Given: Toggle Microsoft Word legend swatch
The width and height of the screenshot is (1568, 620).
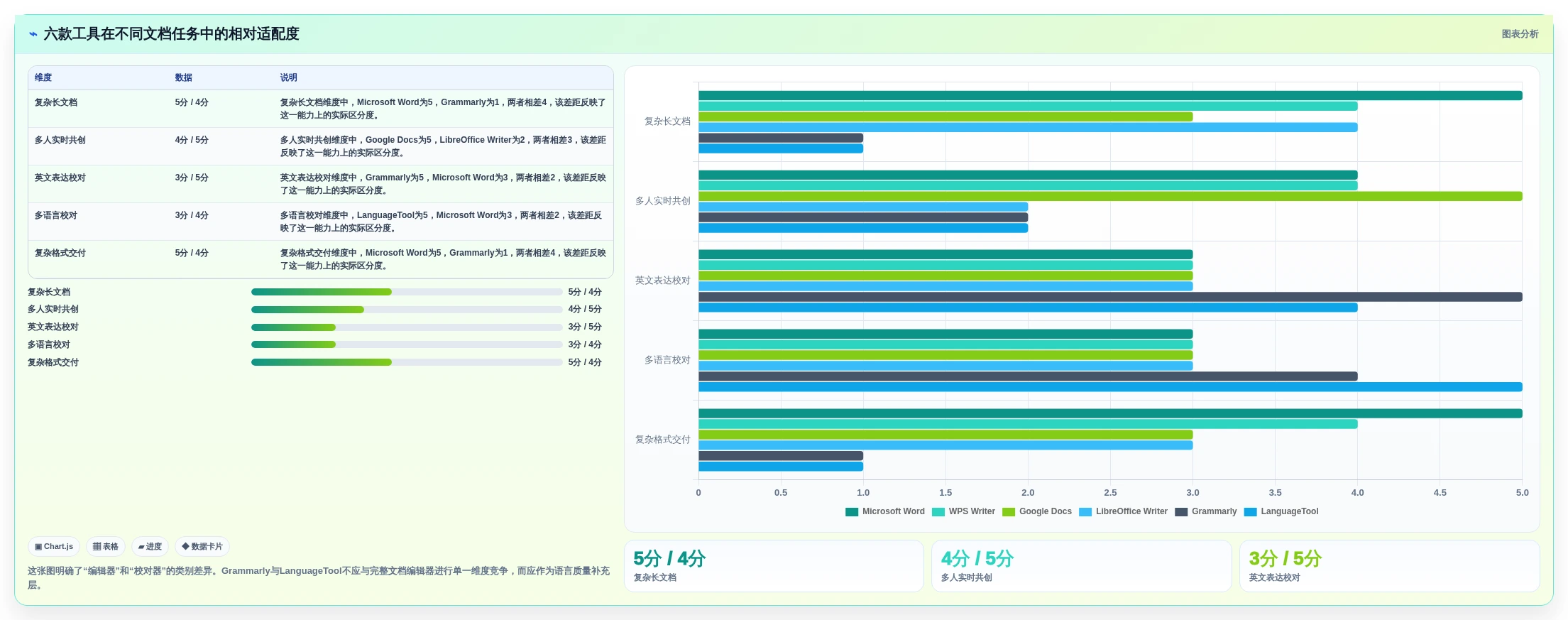Looking at the screenshot, I should [852, 512].
